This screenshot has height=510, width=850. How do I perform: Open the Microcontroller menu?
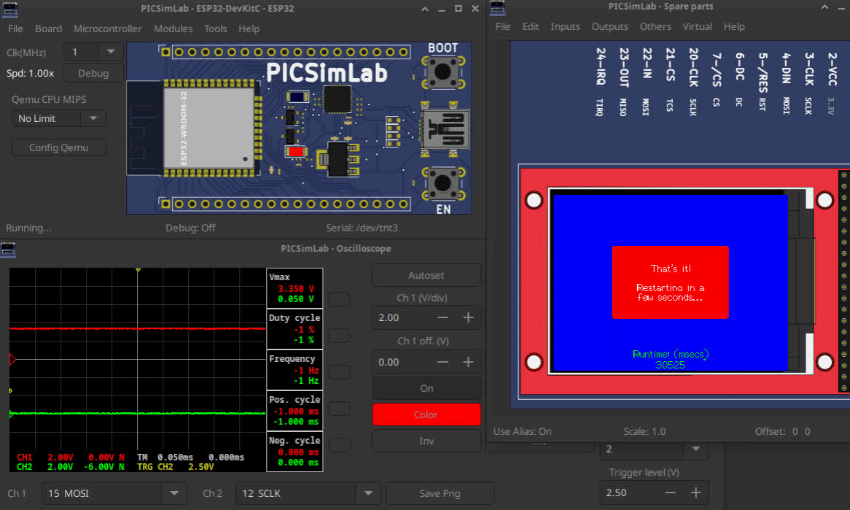click(x=107, y=29)
